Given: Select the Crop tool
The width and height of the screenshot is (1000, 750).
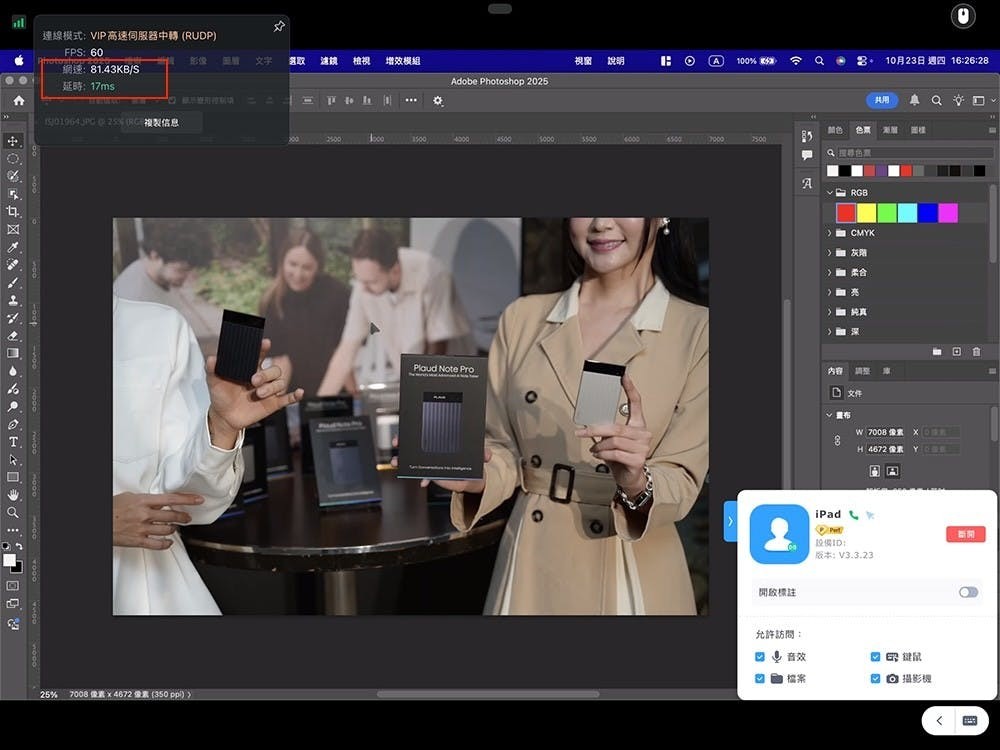Looking at the screenshot, I should point(13,211).
